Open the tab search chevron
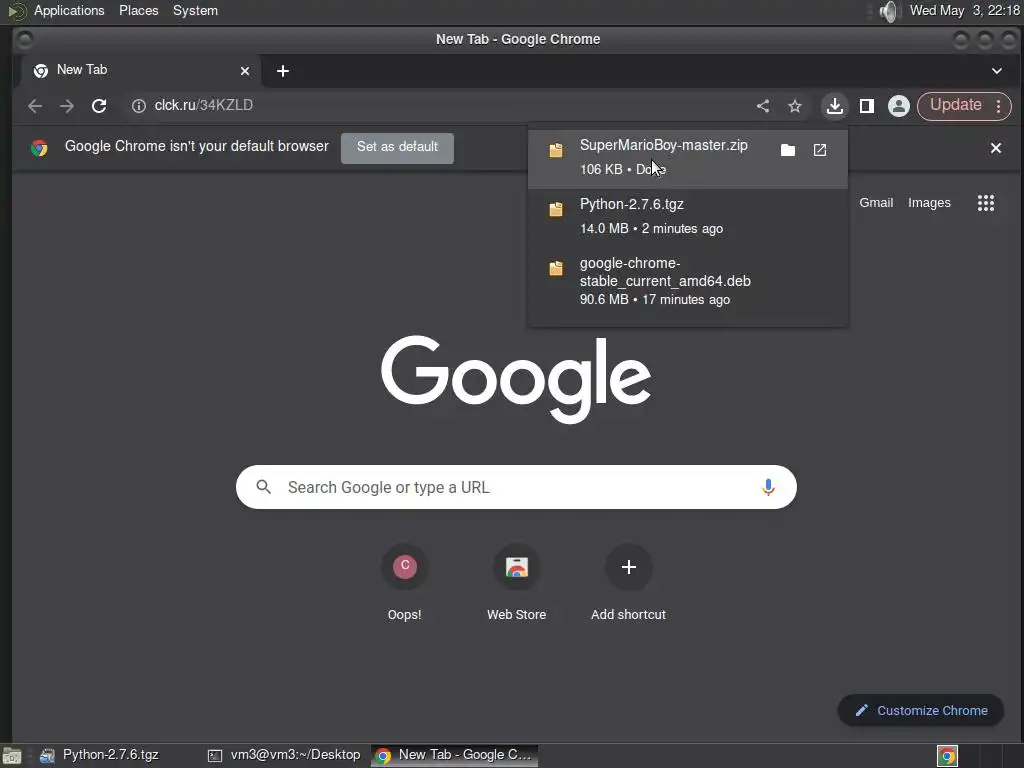Screen dimensions: 1024x768 point(997,71)
